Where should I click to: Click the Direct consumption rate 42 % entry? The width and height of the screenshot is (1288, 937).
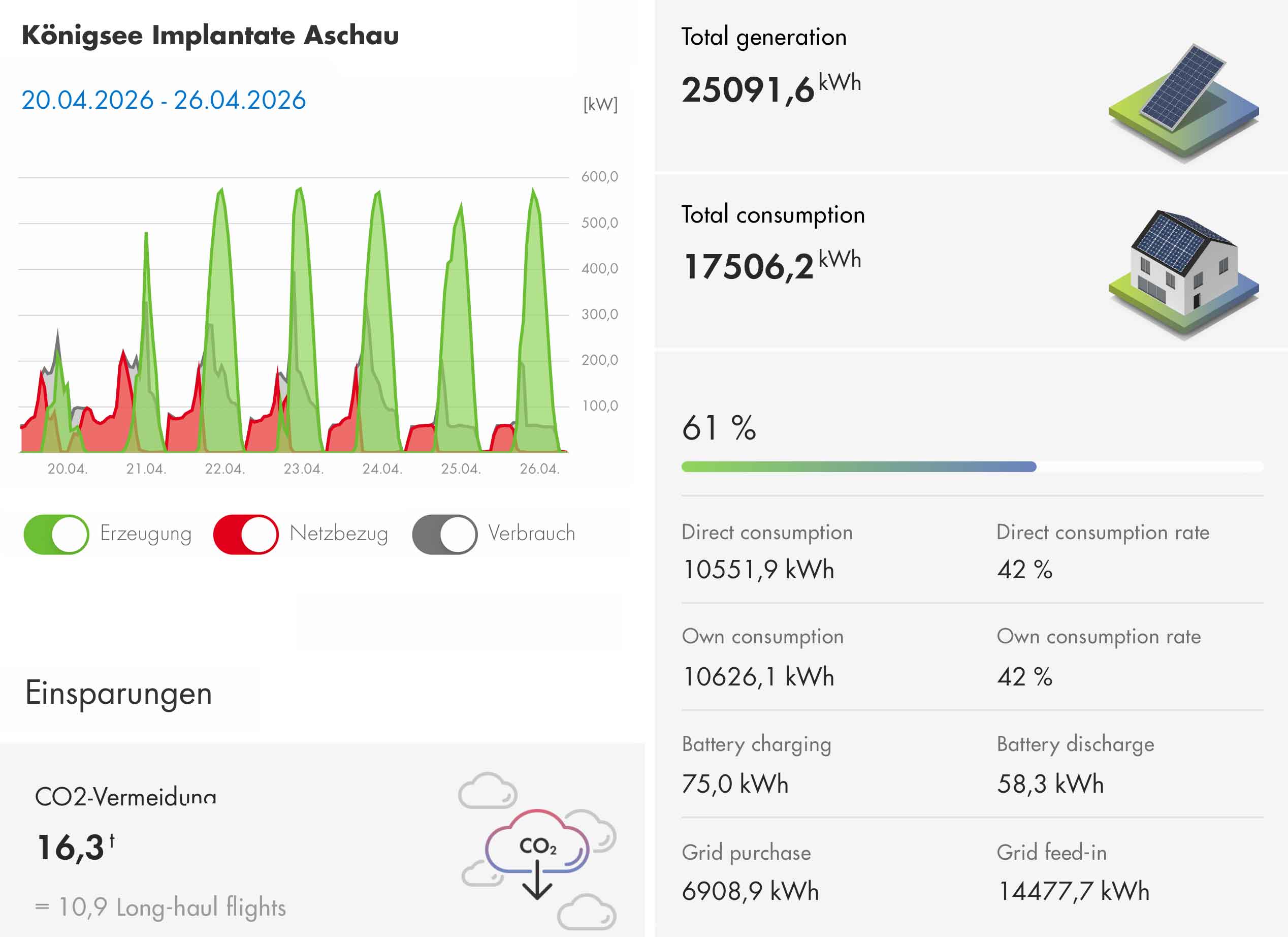pyautogui.click(x=1024, y=569)
